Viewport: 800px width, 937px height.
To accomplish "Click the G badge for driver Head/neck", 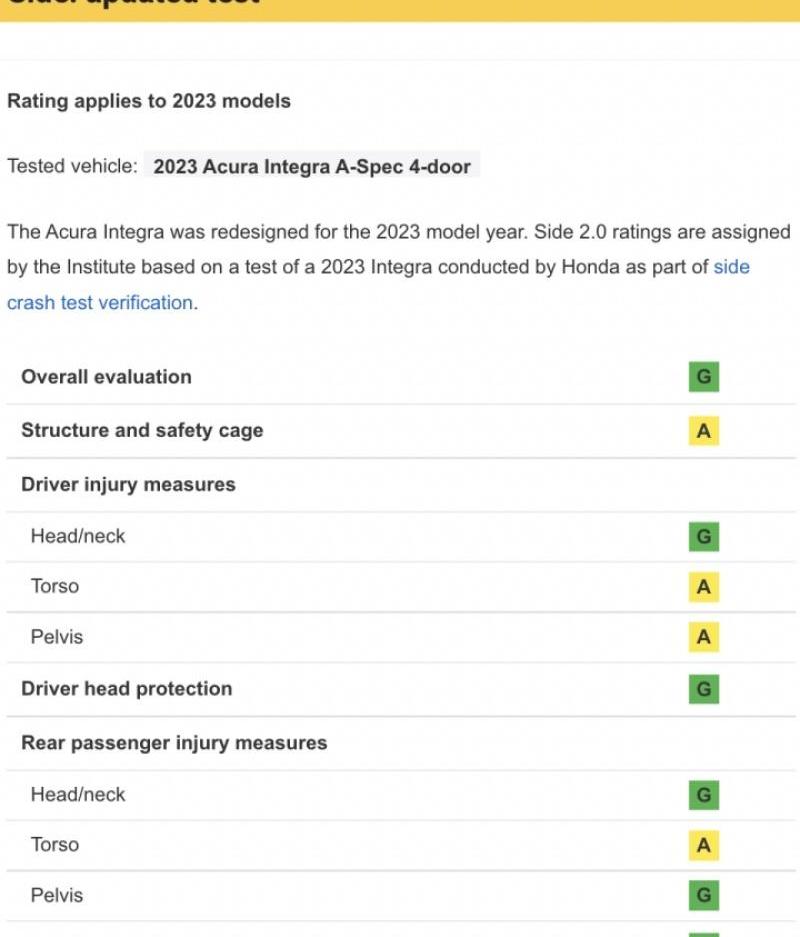I will 704,537.
